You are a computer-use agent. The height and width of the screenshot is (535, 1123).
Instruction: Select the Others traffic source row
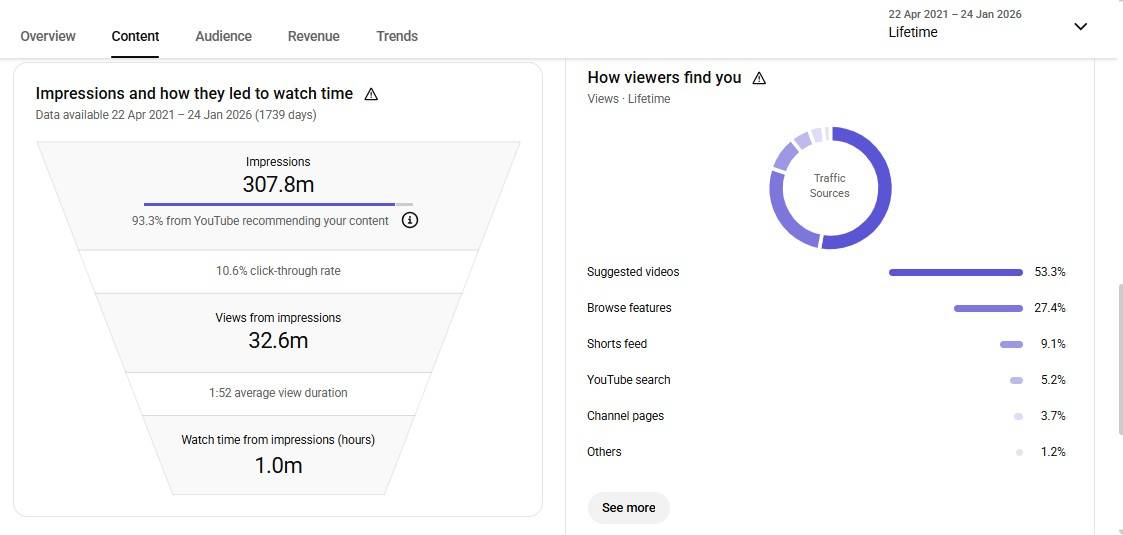(x=604, y=452)
